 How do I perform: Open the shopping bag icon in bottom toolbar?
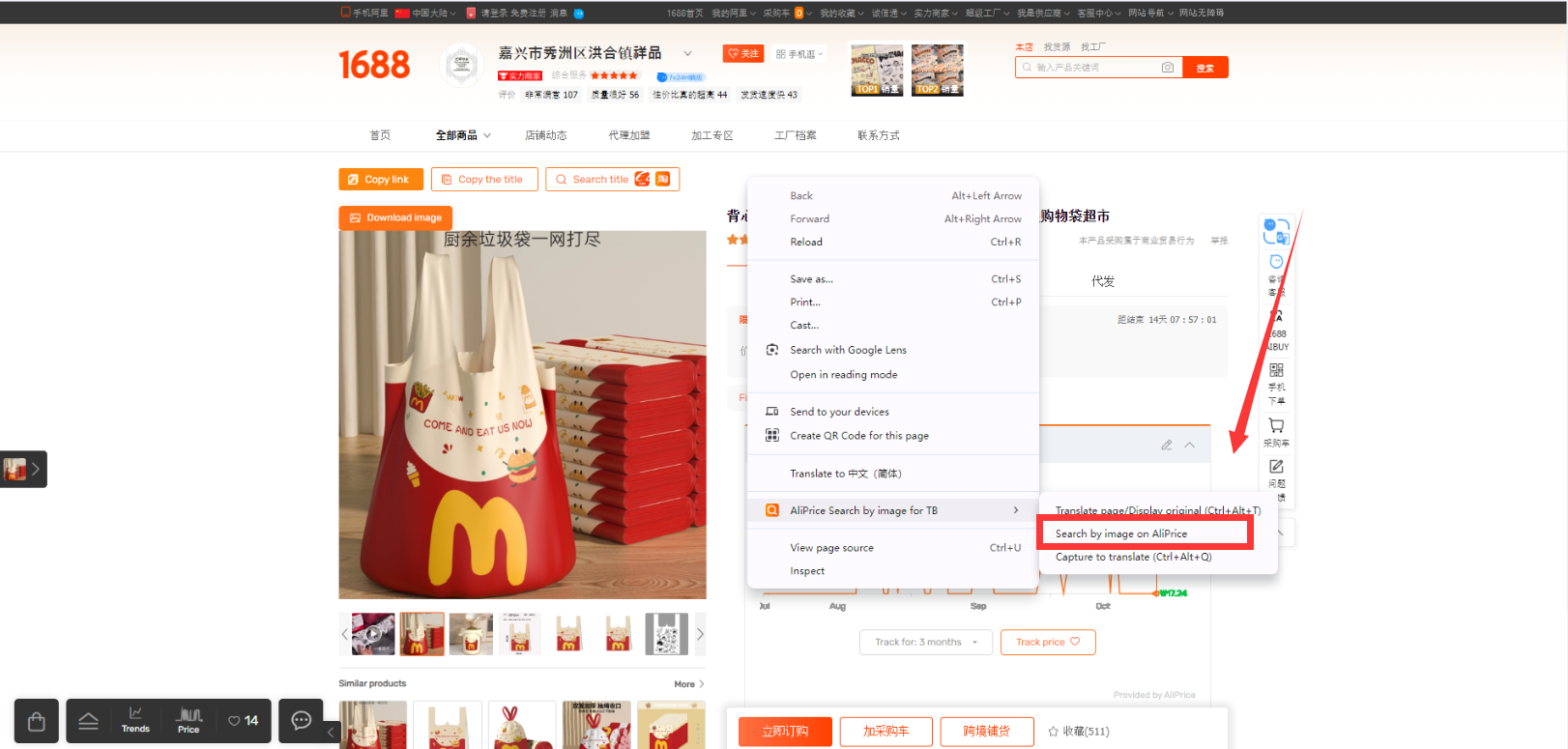pyautogui.click(x=37, y=721)
